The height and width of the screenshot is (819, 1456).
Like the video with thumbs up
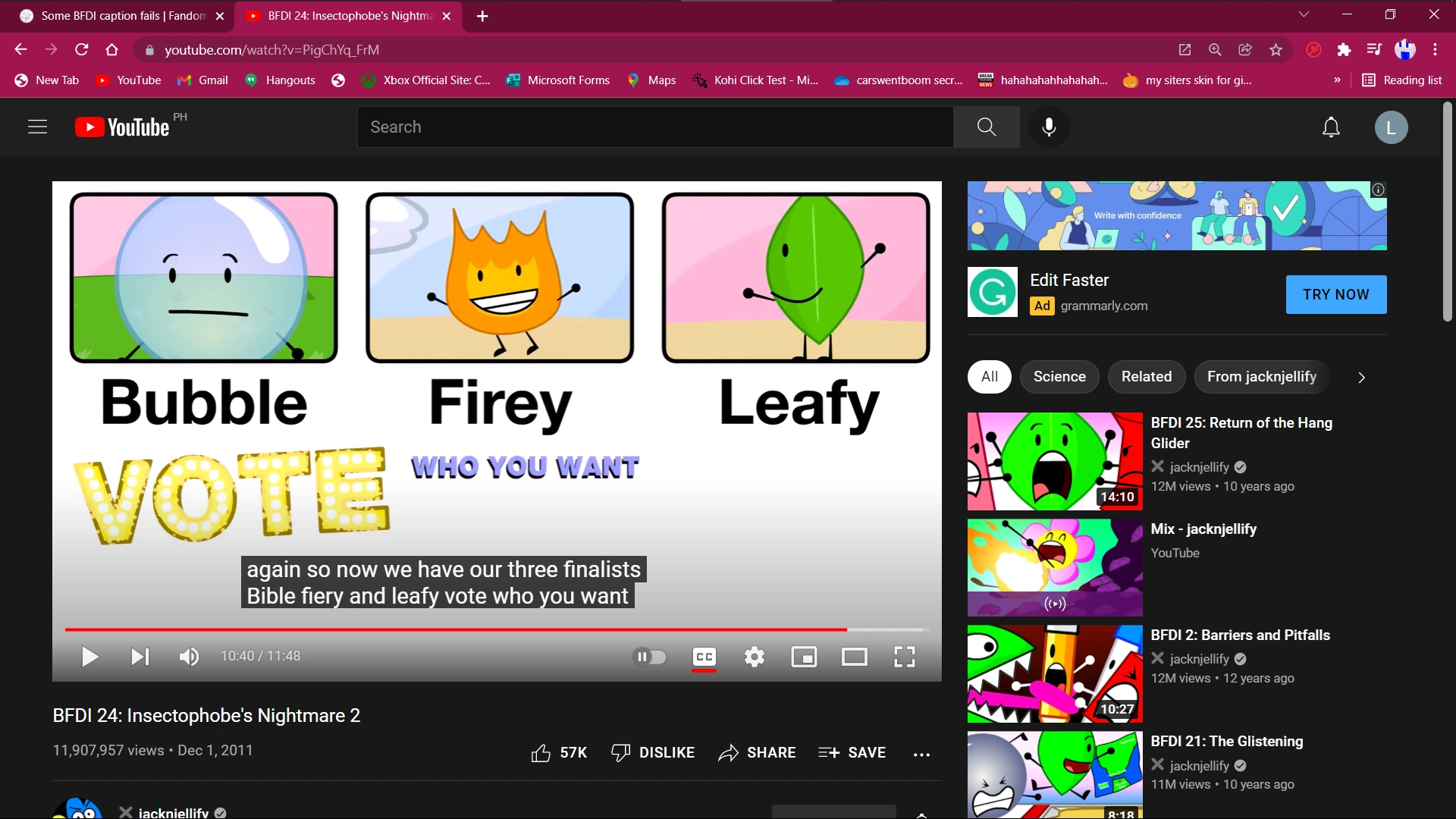541,752
